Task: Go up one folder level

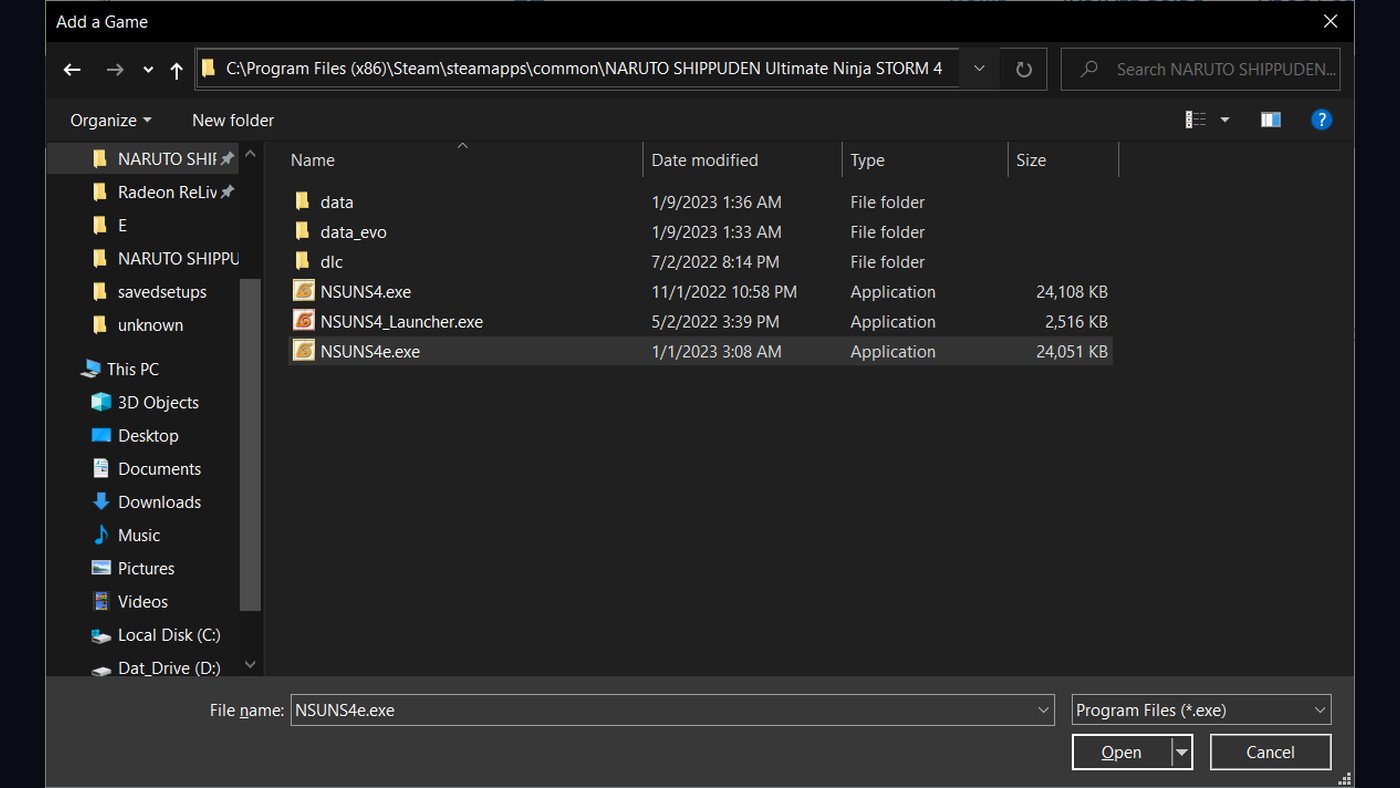Action: 177,69
